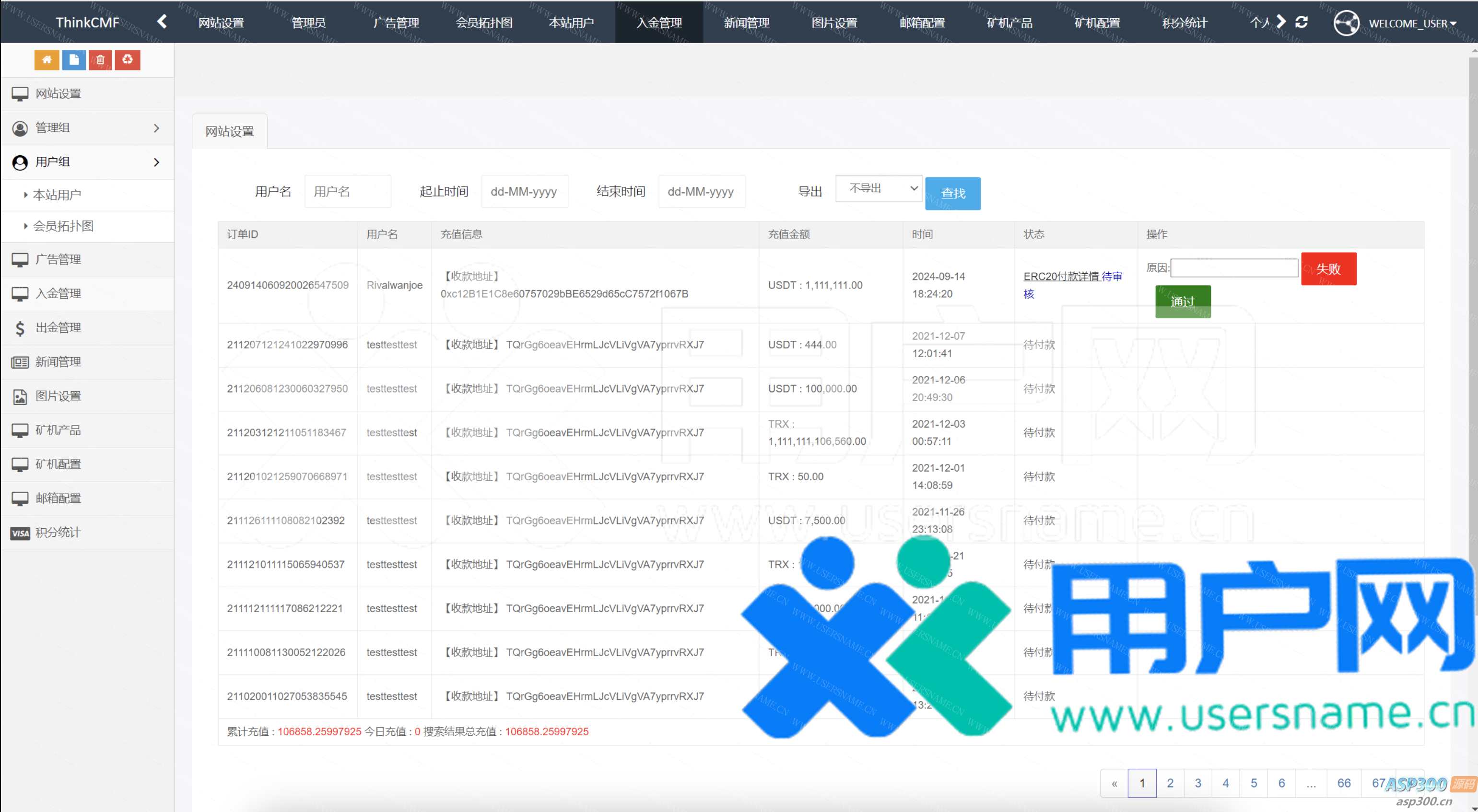
Task: Click the red 失败 reject button
Action: [1328, 269]
